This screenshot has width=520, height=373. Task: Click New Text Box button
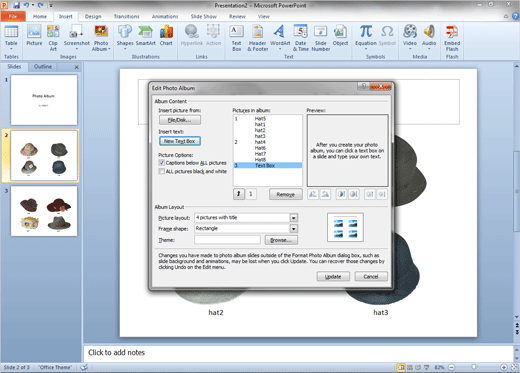(x=180, y=141)
